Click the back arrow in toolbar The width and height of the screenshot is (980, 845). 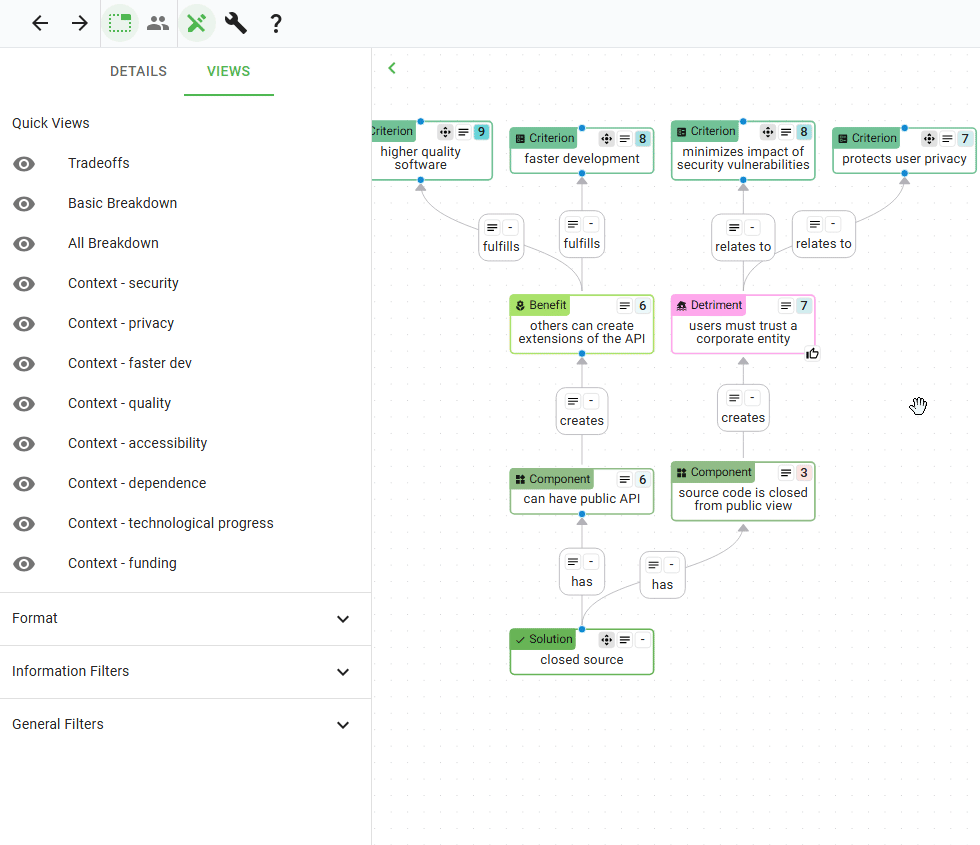click(40, 24)
